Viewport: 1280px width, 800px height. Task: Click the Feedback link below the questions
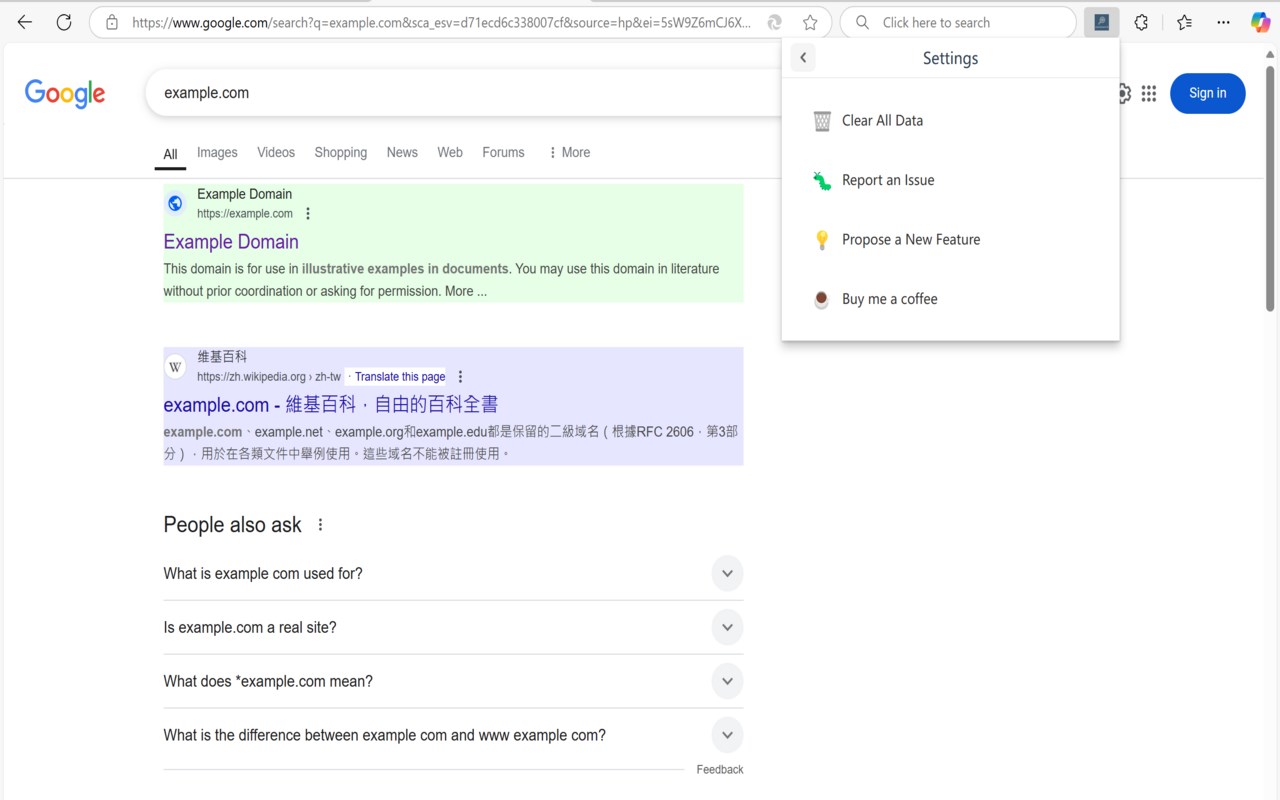[x=720, y=770]
